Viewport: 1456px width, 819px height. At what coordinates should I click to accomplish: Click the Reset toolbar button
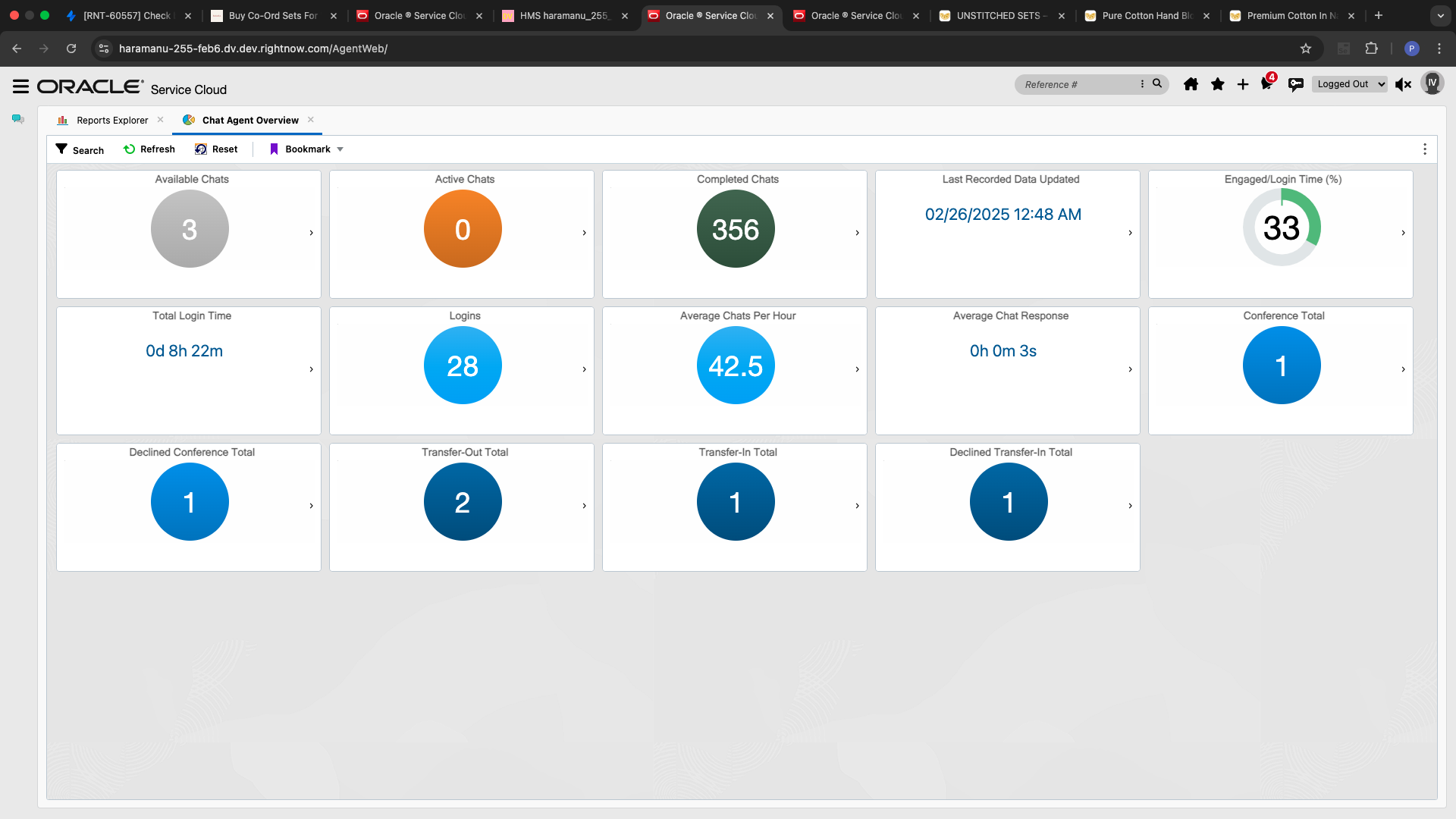pos(216,149)
